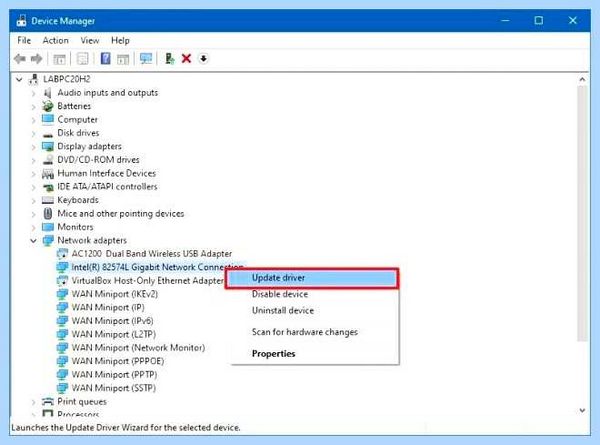
Task: Select WAN Miniport (SSTP)
Action: point(114,388)
